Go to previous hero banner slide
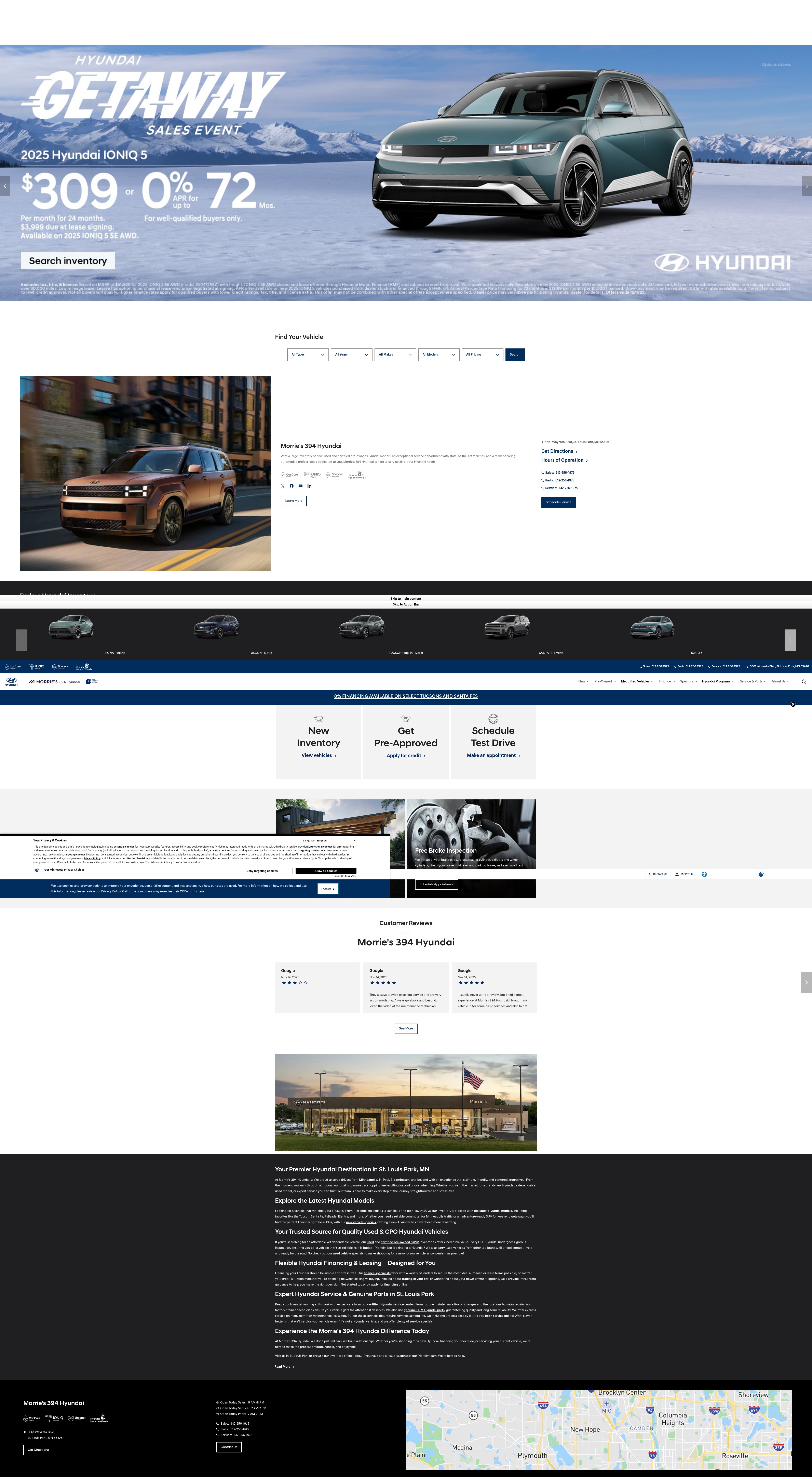Viewport: 812px width, 1477px height. click(x=5, y=186)
